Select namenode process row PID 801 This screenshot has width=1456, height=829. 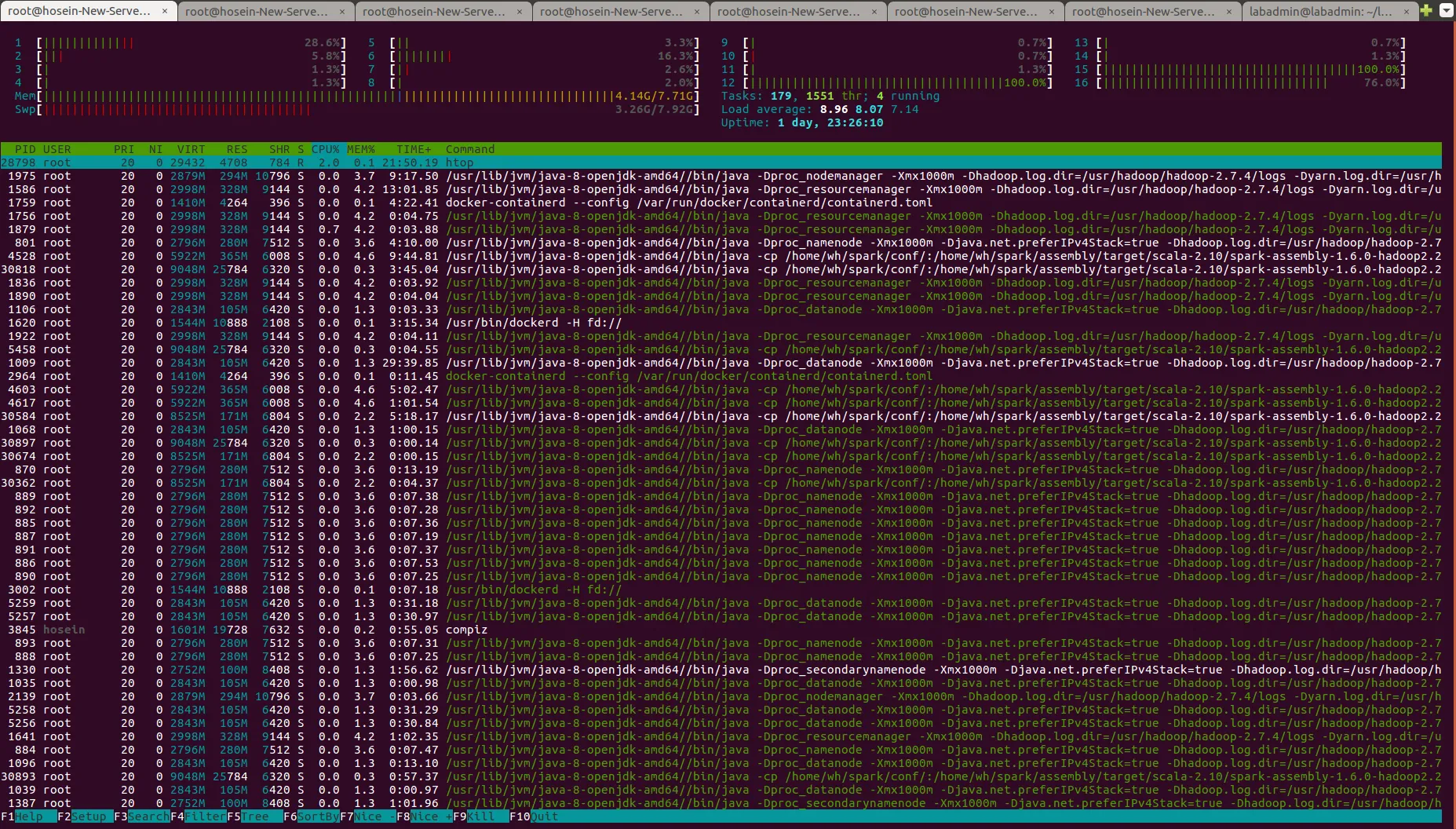click(721, 243)
